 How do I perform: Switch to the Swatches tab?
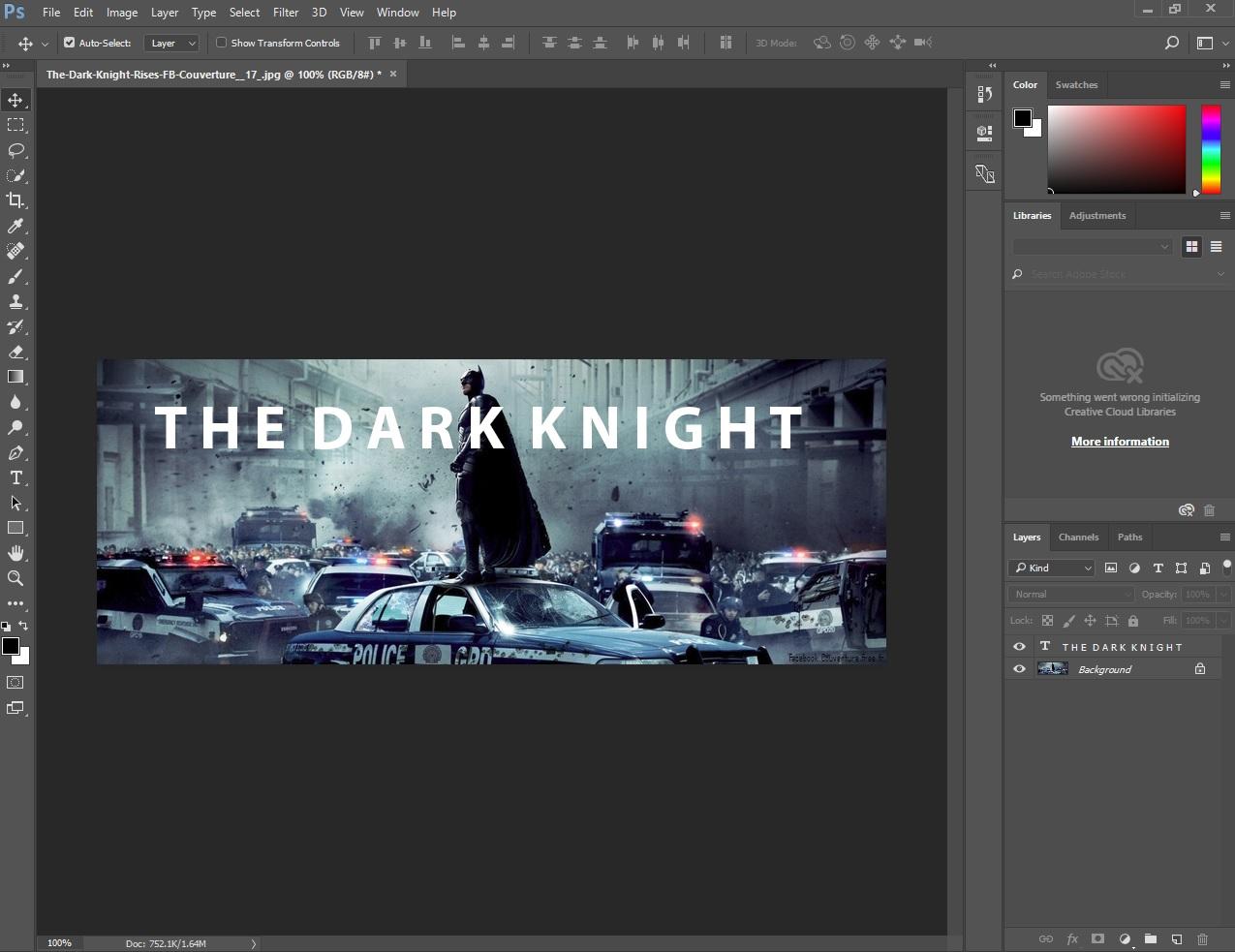[x=1076, y=85]
